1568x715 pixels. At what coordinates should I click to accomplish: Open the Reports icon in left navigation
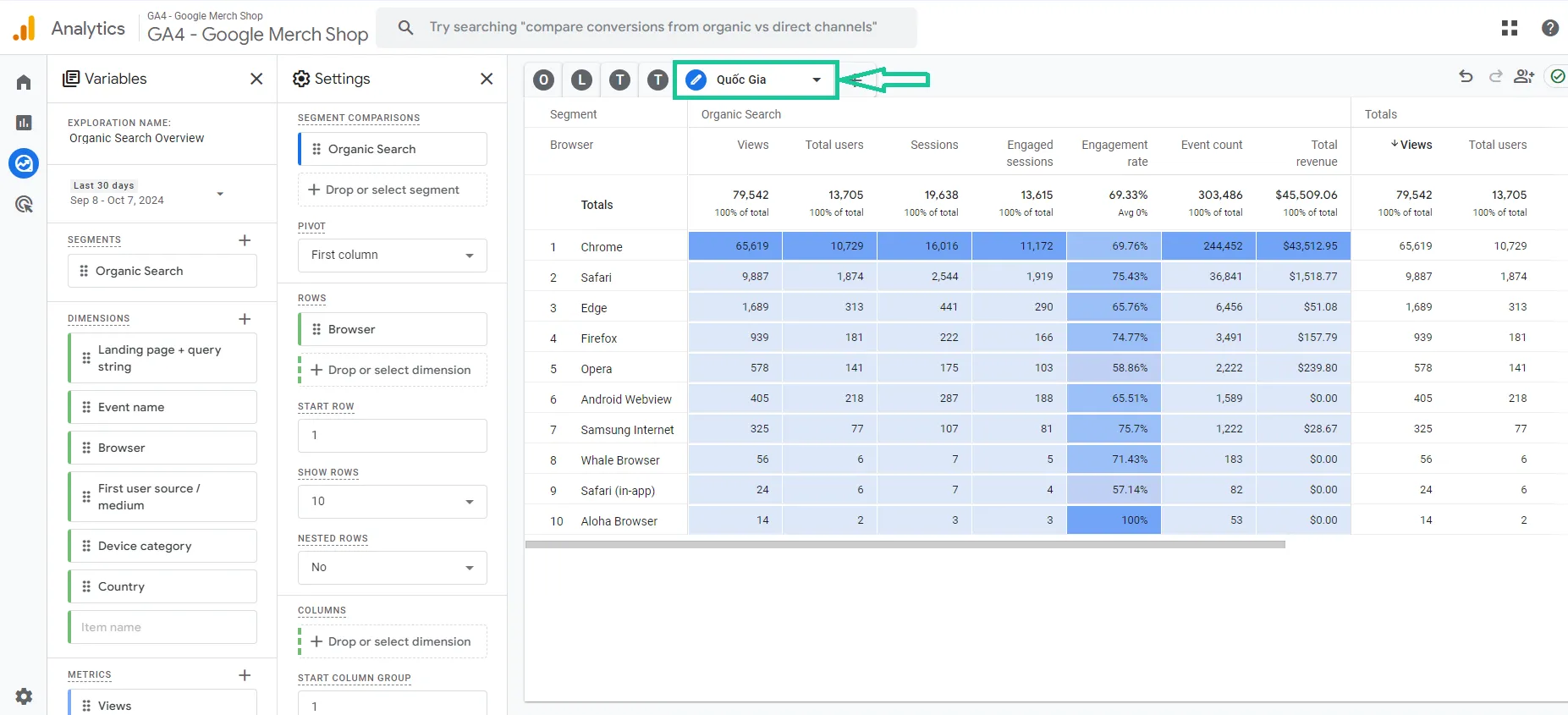click(x=24, y=123)
